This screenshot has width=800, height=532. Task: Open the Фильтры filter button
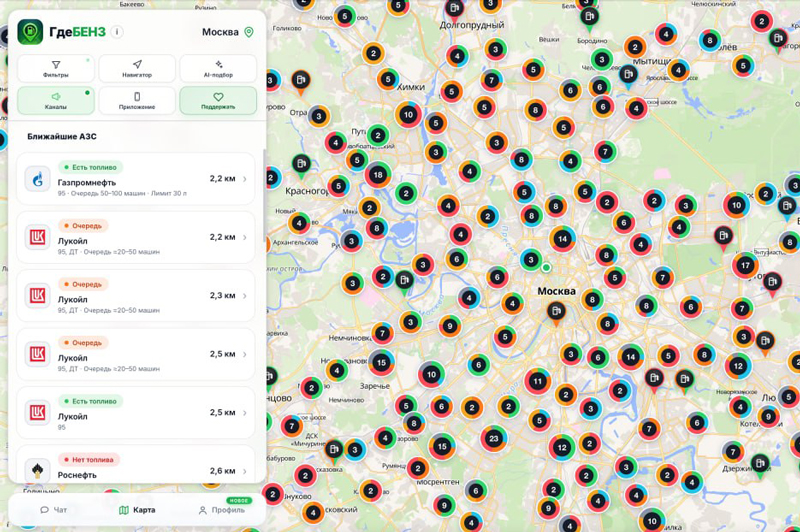[x=56, y=68]
